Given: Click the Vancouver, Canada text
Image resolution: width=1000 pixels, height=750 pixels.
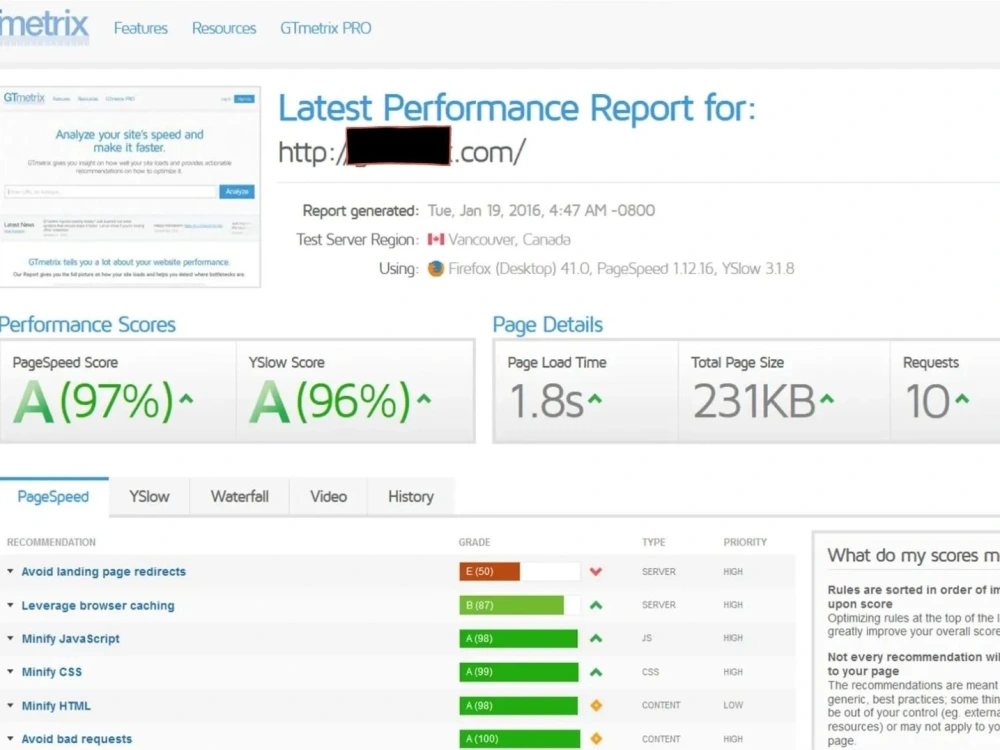Looking at the screenshot, I should pyautogui.click(x=509, y=240).
